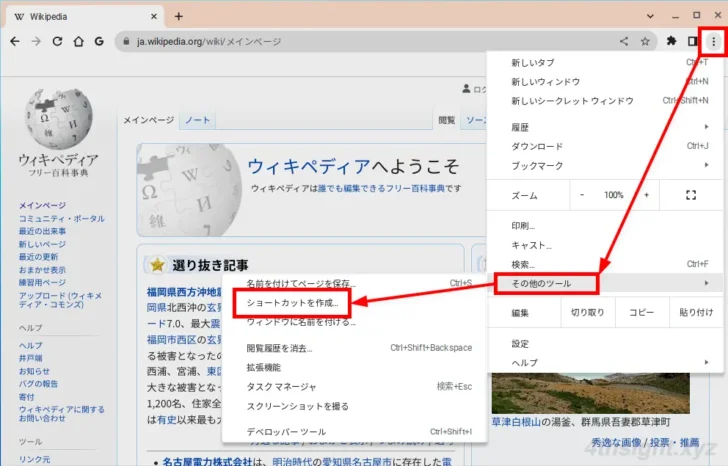
Task: Switch to the ノート tab
Action: pyautogui.click(x=197, y=120)
